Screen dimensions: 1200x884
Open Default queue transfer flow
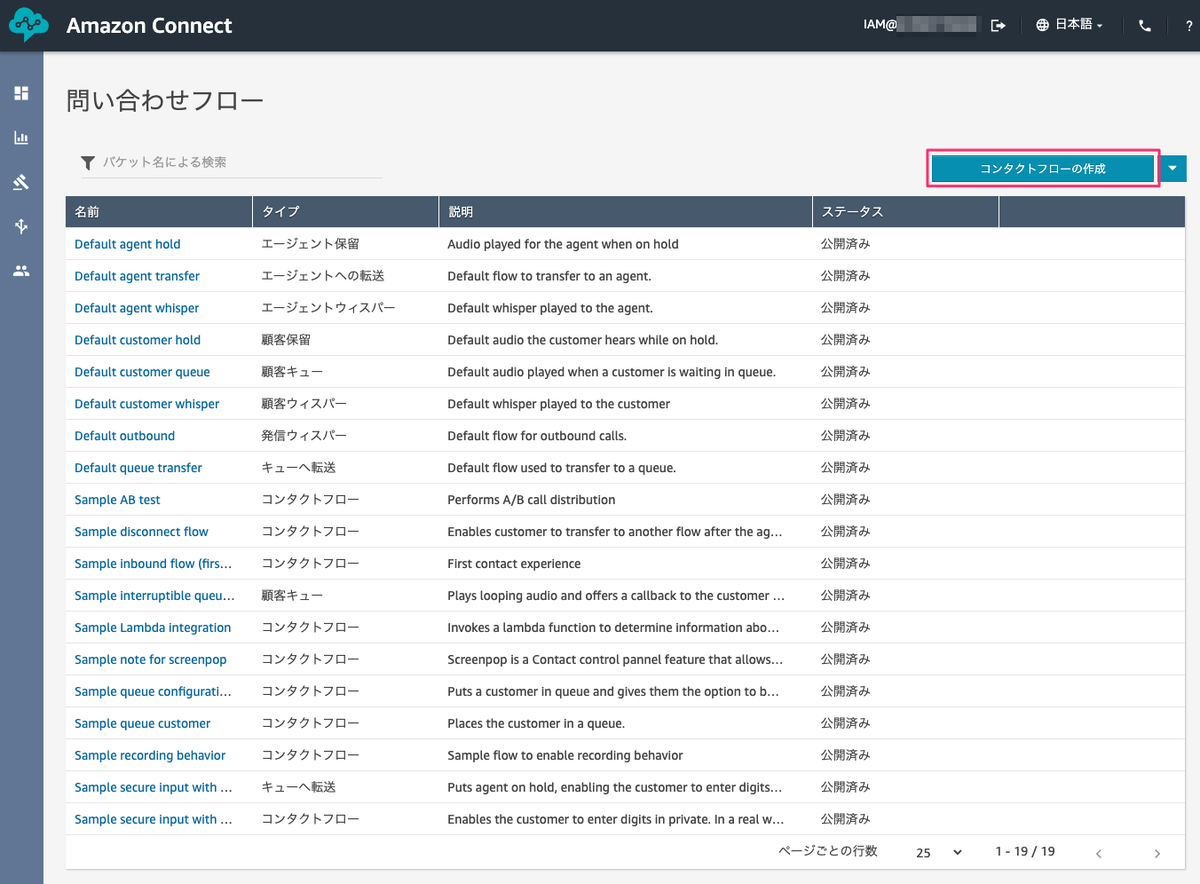point(138,468)
